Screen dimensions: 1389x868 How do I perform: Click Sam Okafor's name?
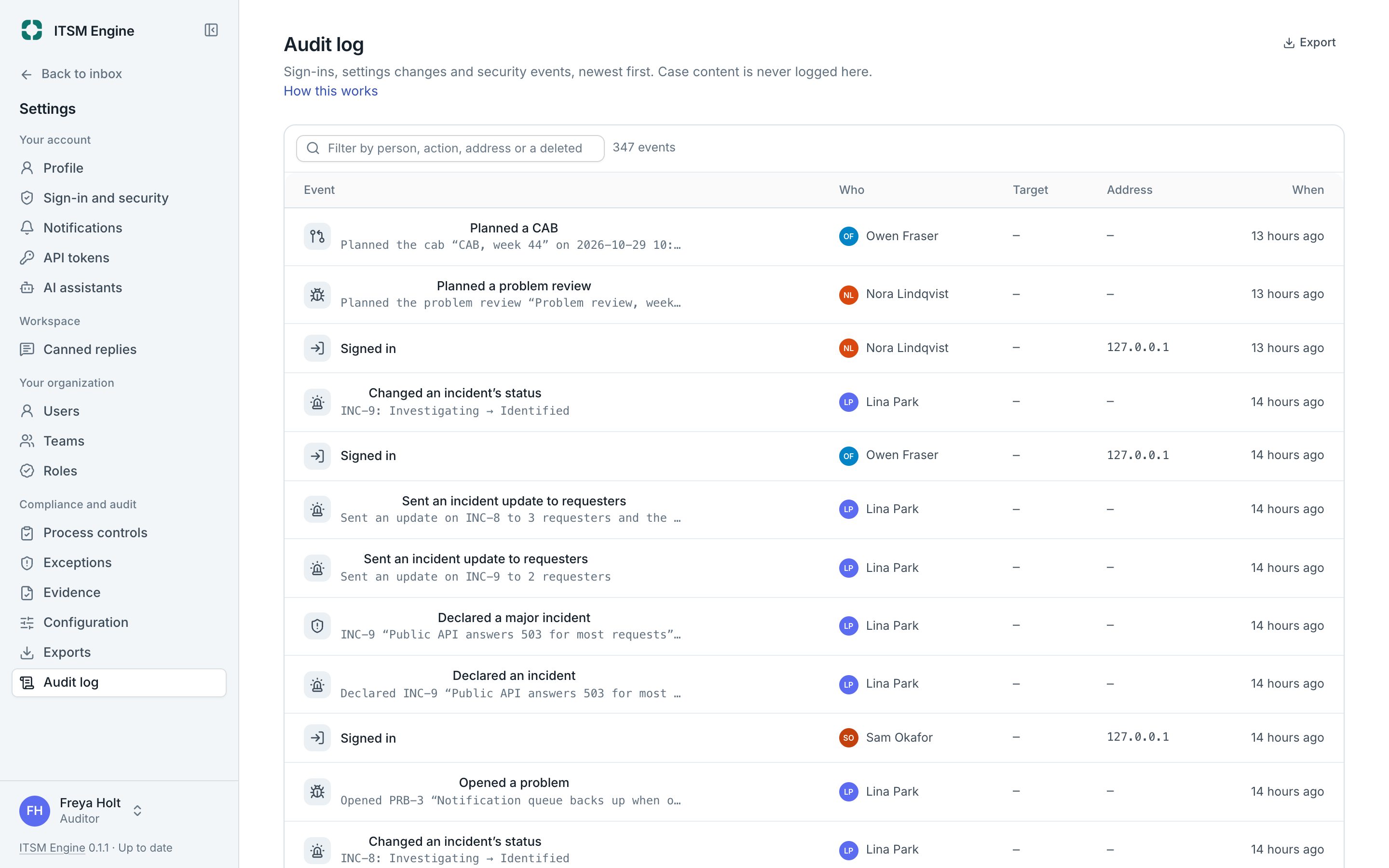[899, 738]
